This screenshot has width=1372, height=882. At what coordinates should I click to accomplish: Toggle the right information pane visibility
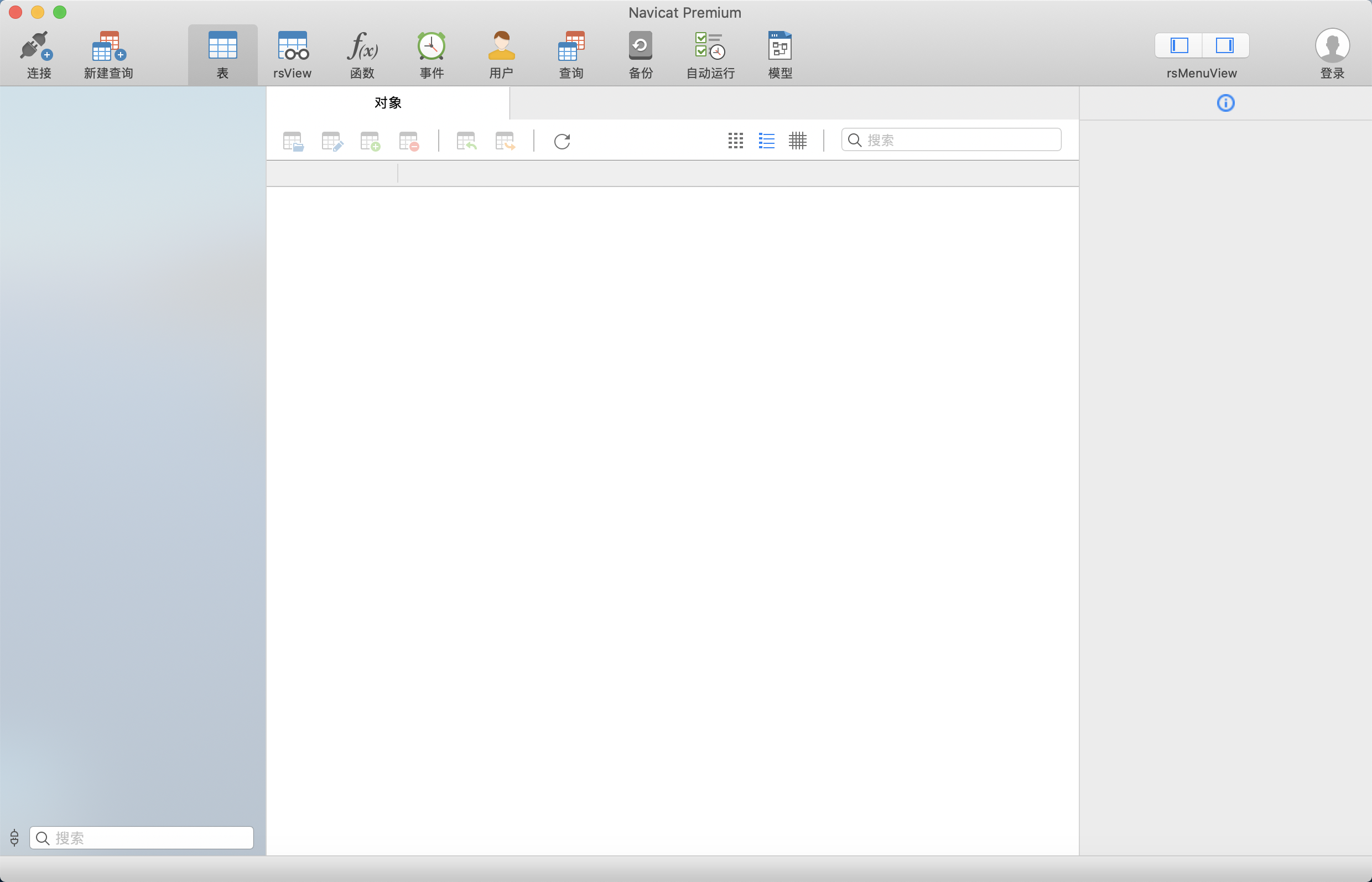[1224, 45]
